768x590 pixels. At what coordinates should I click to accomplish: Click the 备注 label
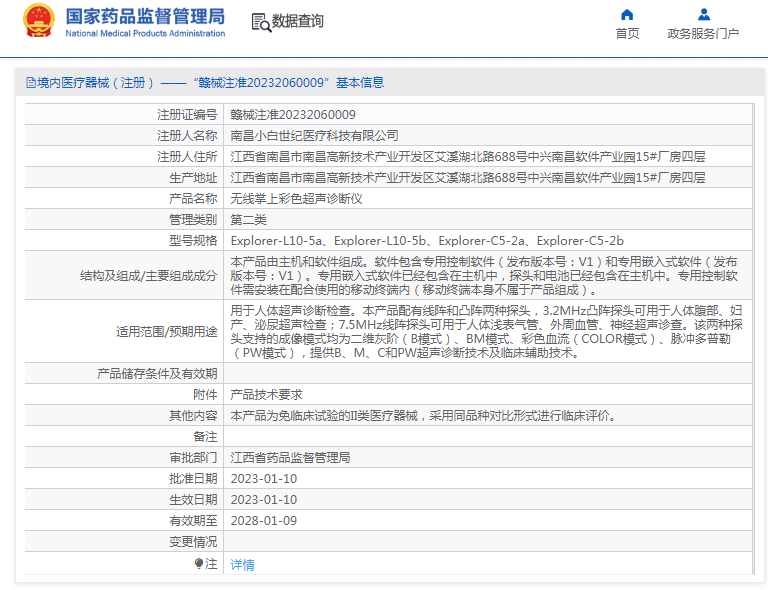coord(205,437)
